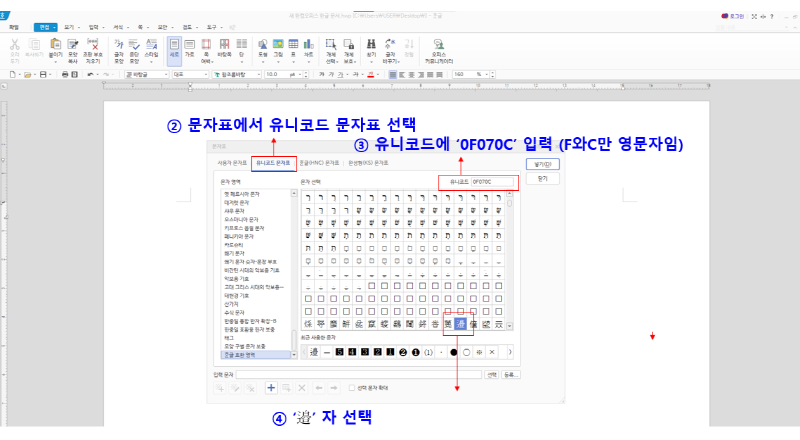Click the Character Shape (글자 모양) icon
The height and width of the screenshot is (440, 800).
click(119, 44)
